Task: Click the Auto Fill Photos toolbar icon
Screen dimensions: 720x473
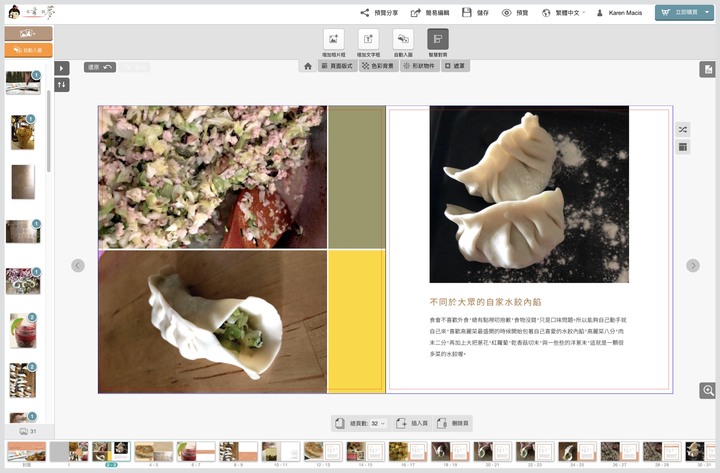Action: [403, 39]
